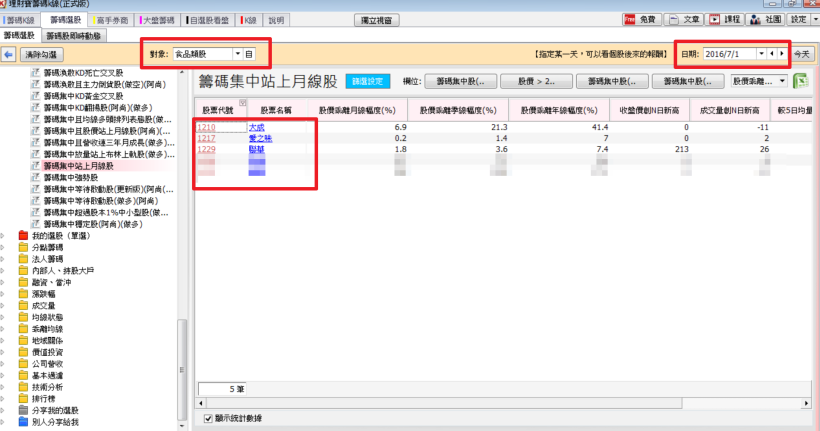Click the folder icon for 排行榜

tap(23, 399)
